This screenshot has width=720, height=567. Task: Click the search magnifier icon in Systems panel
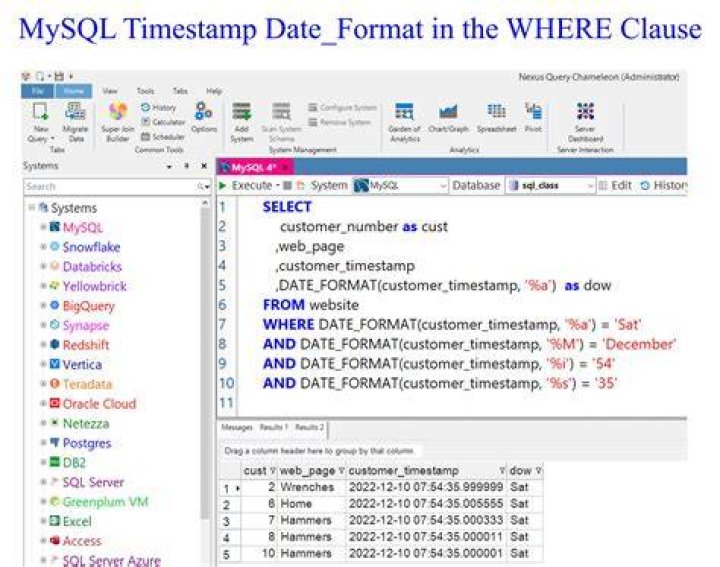(201, 186)
